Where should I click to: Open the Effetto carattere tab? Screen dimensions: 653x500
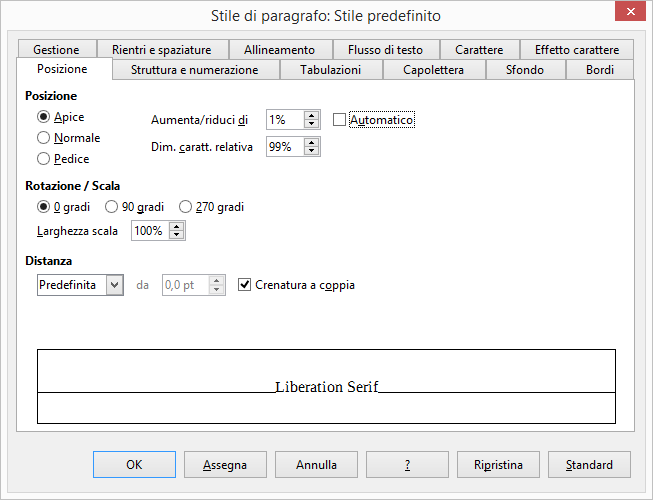tap(577, 49)
